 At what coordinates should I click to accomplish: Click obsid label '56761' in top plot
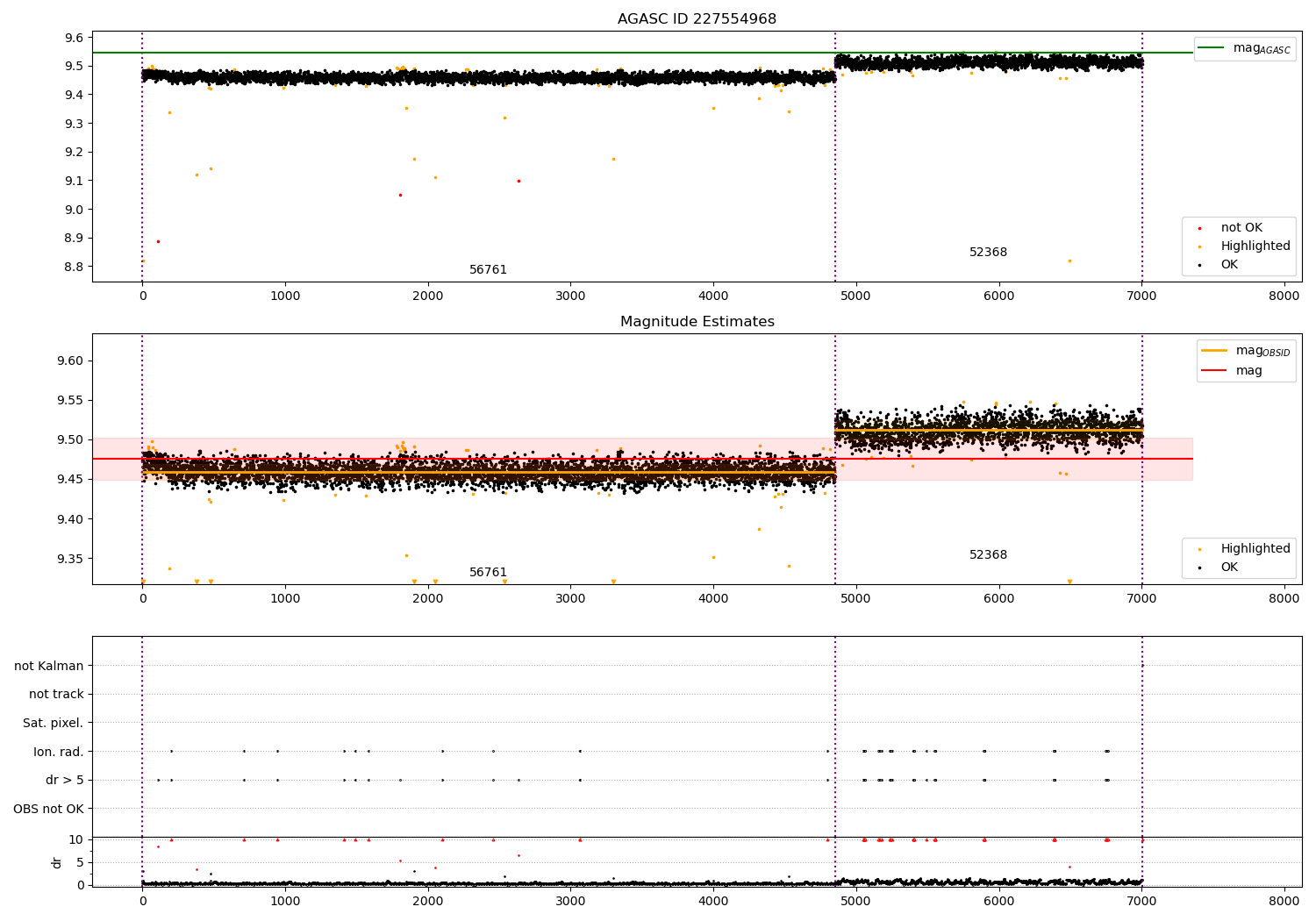488,270
